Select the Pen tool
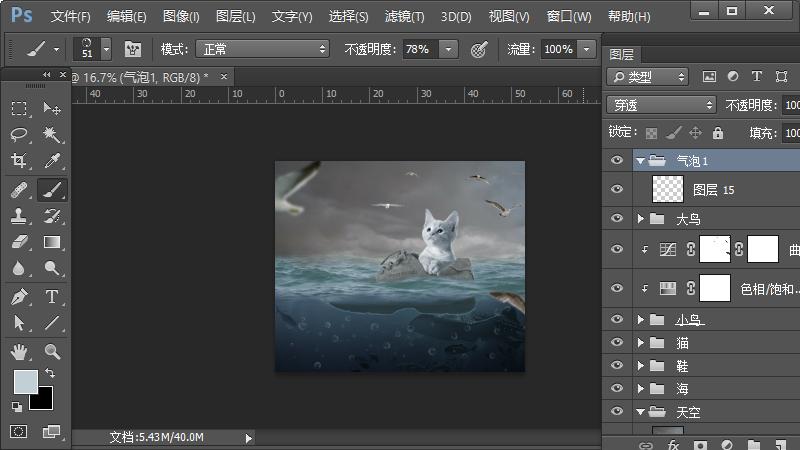The image size is (800, 450). [19, 296]
